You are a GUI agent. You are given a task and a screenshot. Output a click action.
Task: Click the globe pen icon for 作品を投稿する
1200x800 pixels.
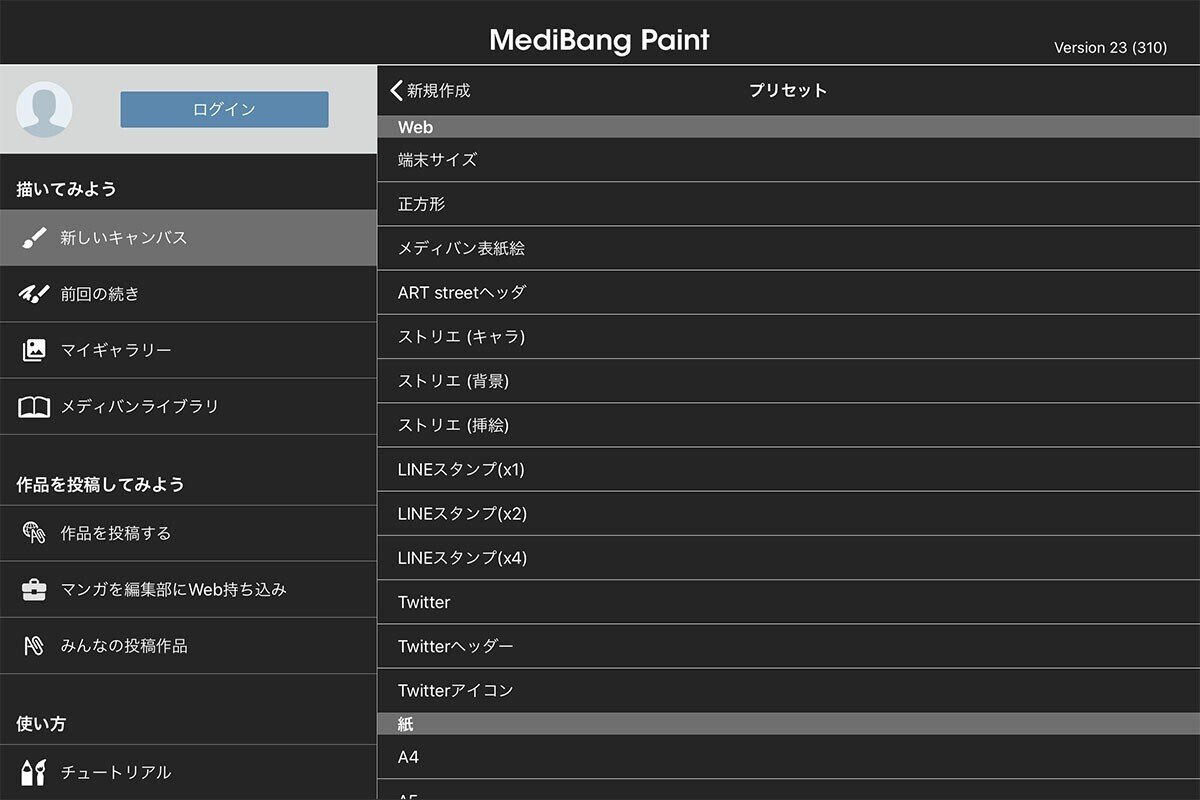[x=34, y=533]
